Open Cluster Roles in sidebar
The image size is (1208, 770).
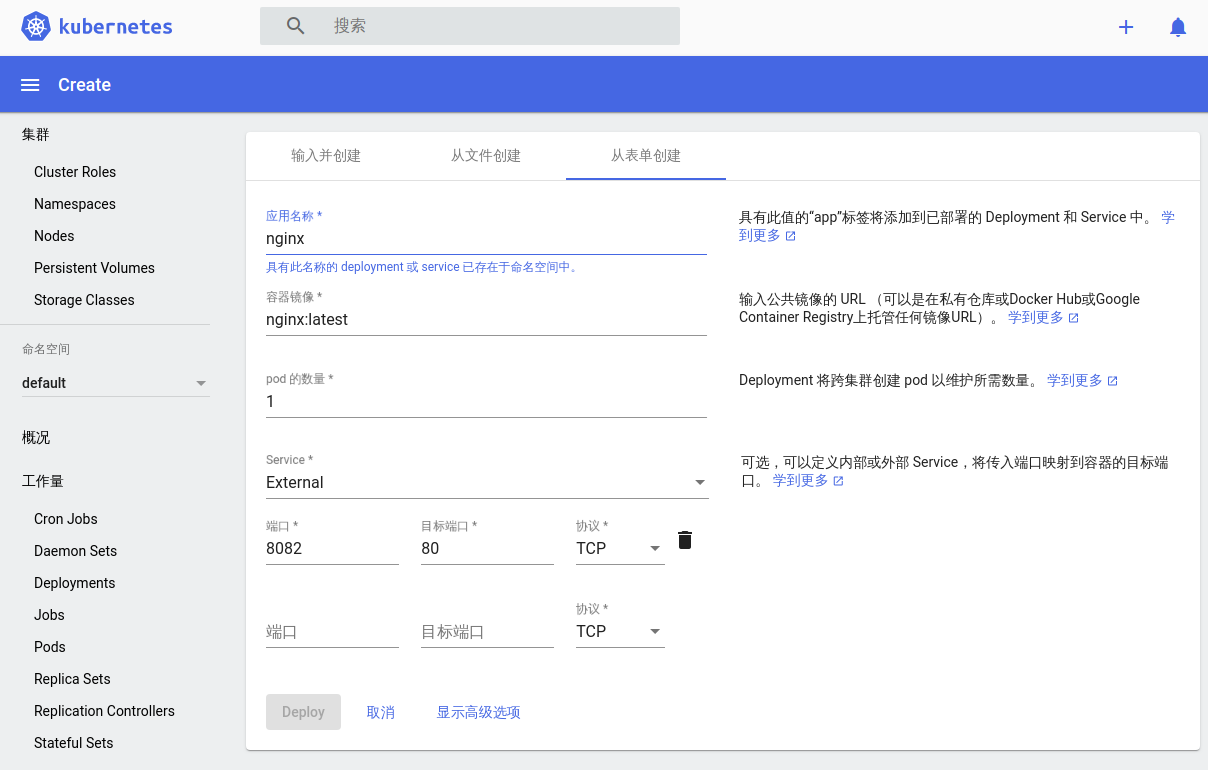pyautogui.click(x=75, y=172)
